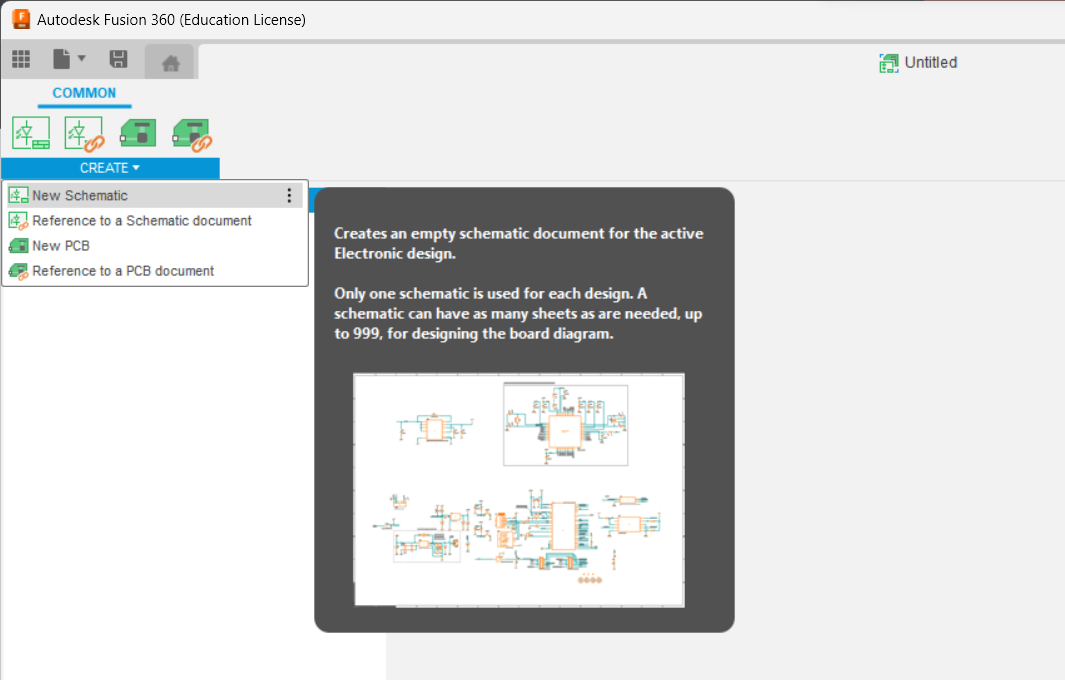Click the New PCB toolbar icon
1065x680 pixels.
pos(138,133)
